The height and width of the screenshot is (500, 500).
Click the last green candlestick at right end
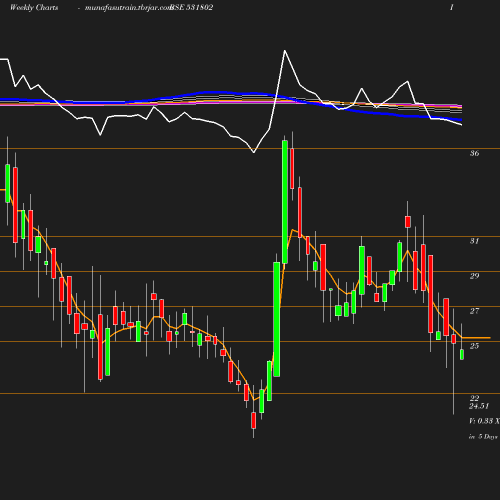coord(462,354)
